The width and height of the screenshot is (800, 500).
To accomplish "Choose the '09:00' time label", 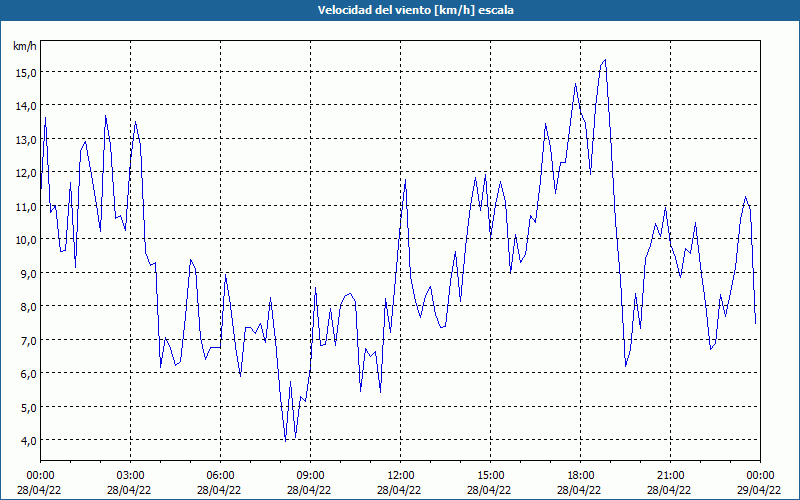I will point(311,476).
